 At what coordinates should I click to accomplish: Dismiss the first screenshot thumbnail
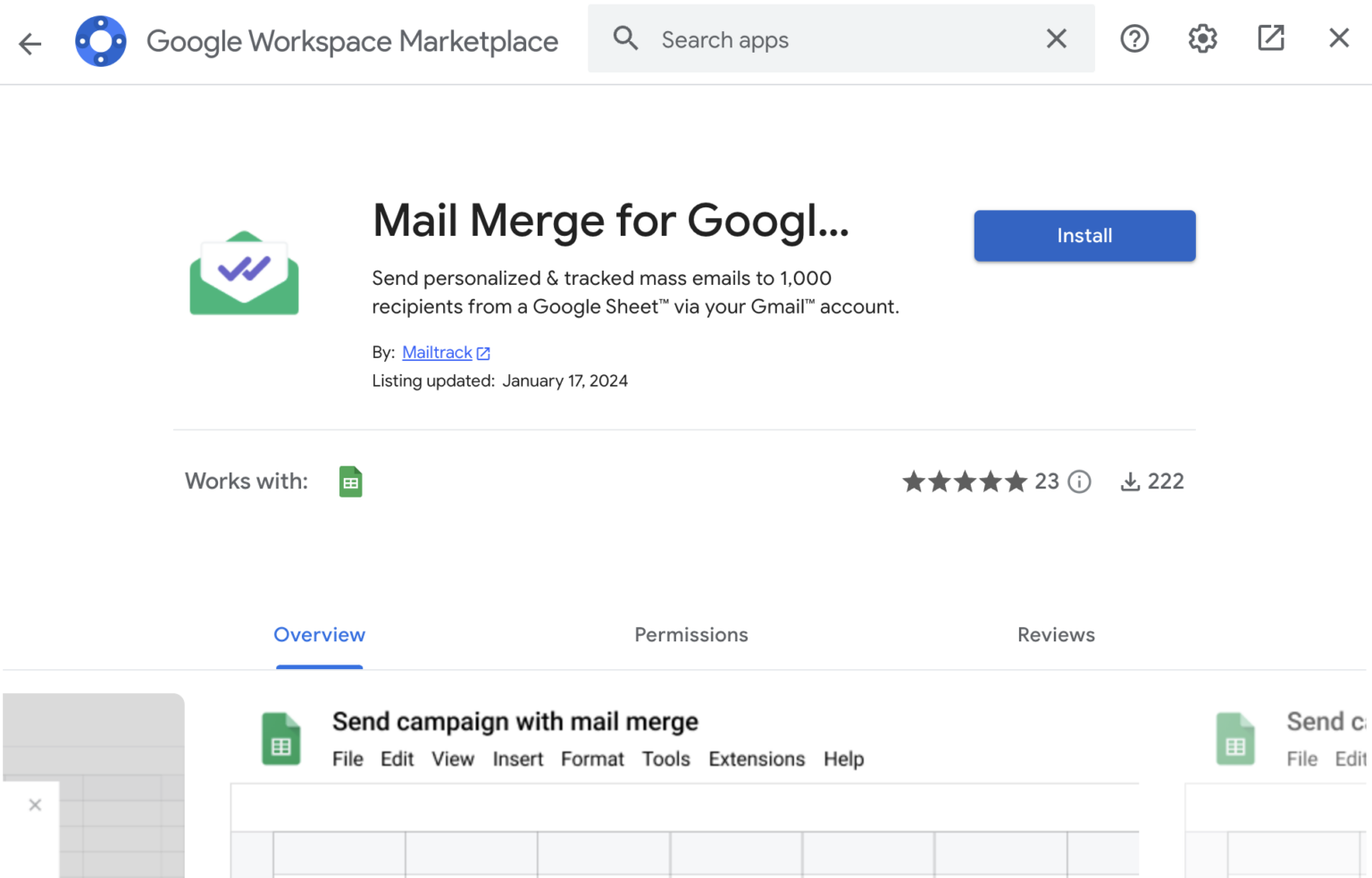(x=35, y=805)
